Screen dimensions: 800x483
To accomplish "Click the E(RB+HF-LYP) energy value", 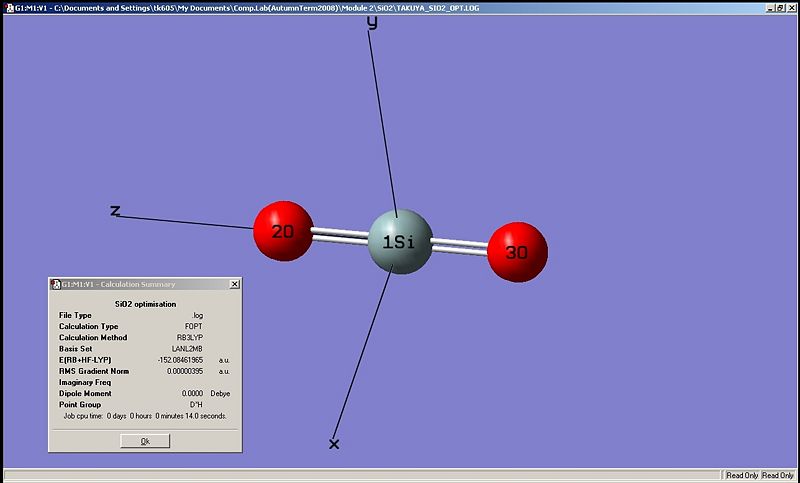I will 180,359.
